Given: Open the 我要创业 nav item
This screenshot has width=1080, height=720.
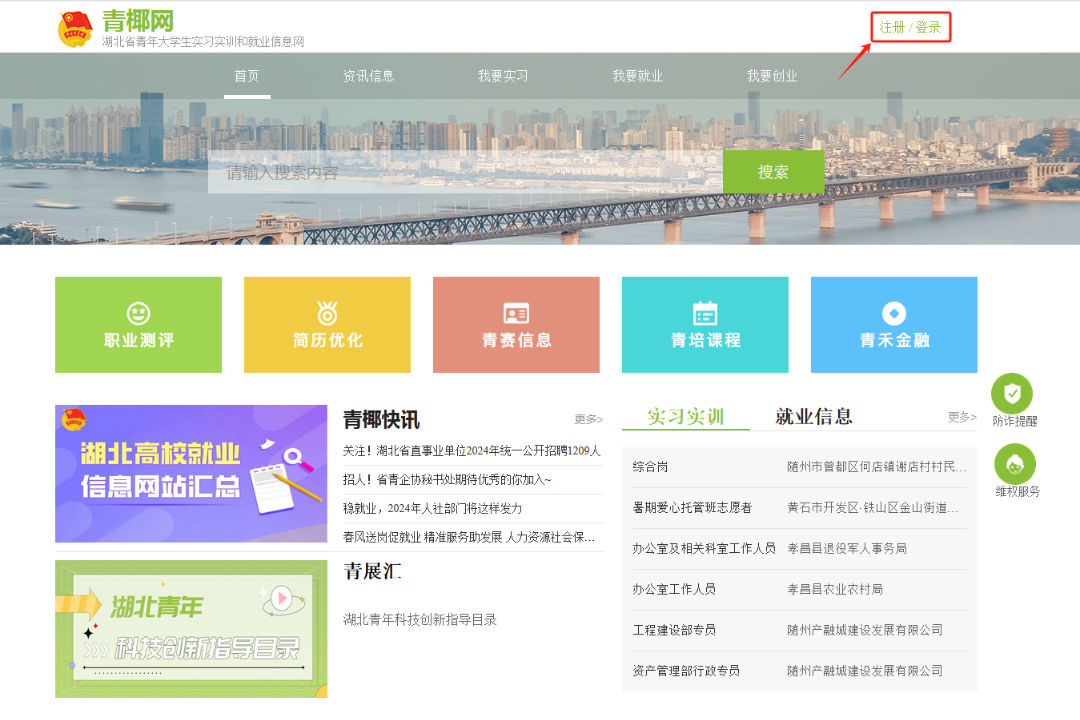Looking at the screenshot, I should pyautogui.click(x=772, y=76).
